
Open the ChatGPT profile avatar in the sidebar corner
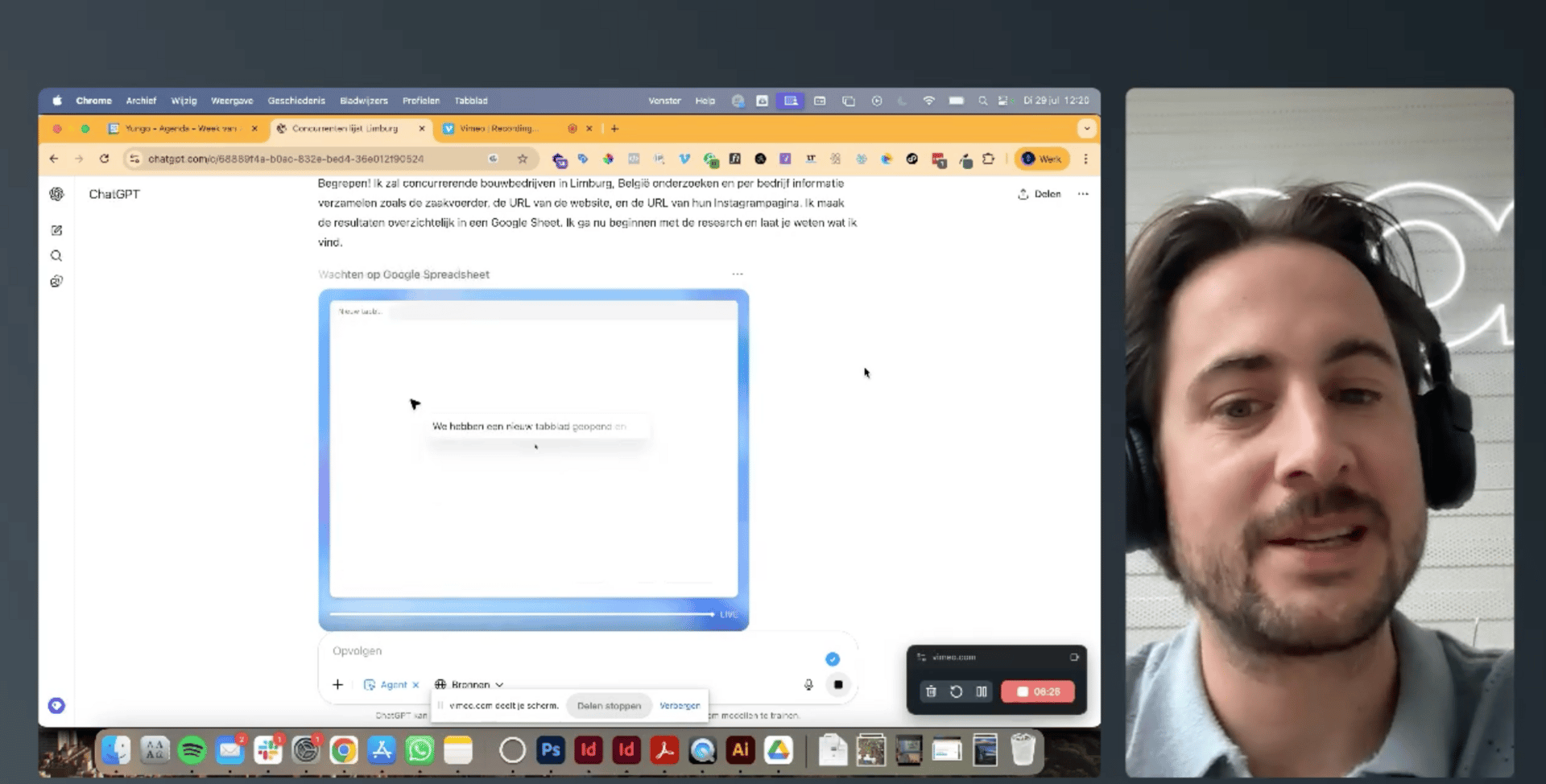tap(56, 705)
